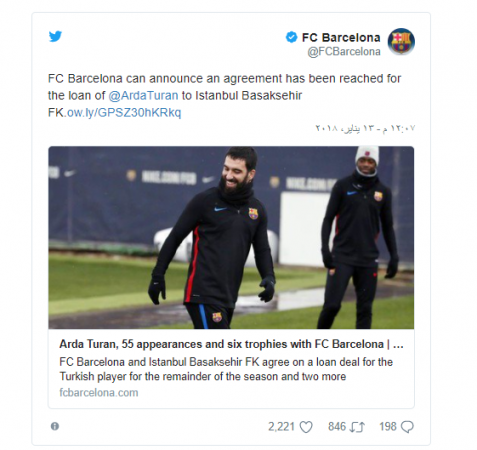Like the tweet with heart icon
The height and width of the screenshot is (450, 477).
tap(306, 427)
